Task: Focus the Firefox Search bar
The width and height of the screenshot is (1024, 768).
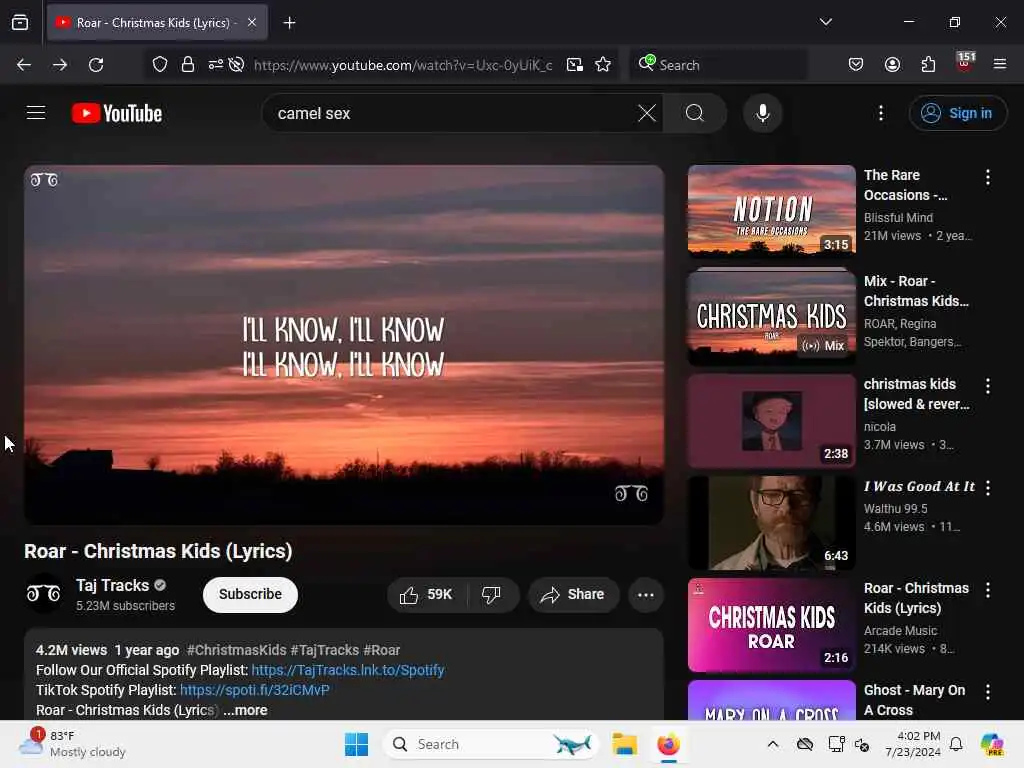Action: point(718,65)
